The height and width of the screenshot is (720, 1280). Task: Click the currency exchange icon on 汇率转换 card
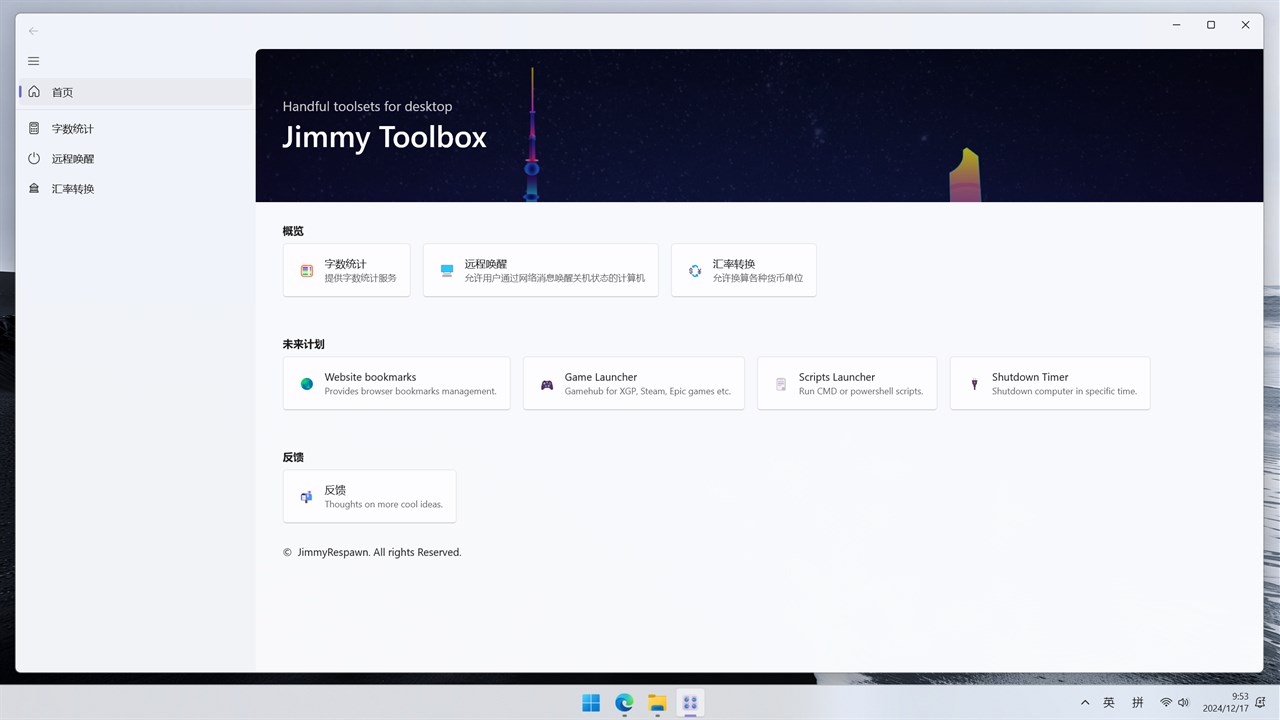pyautogui.click(x=695, y=271)
